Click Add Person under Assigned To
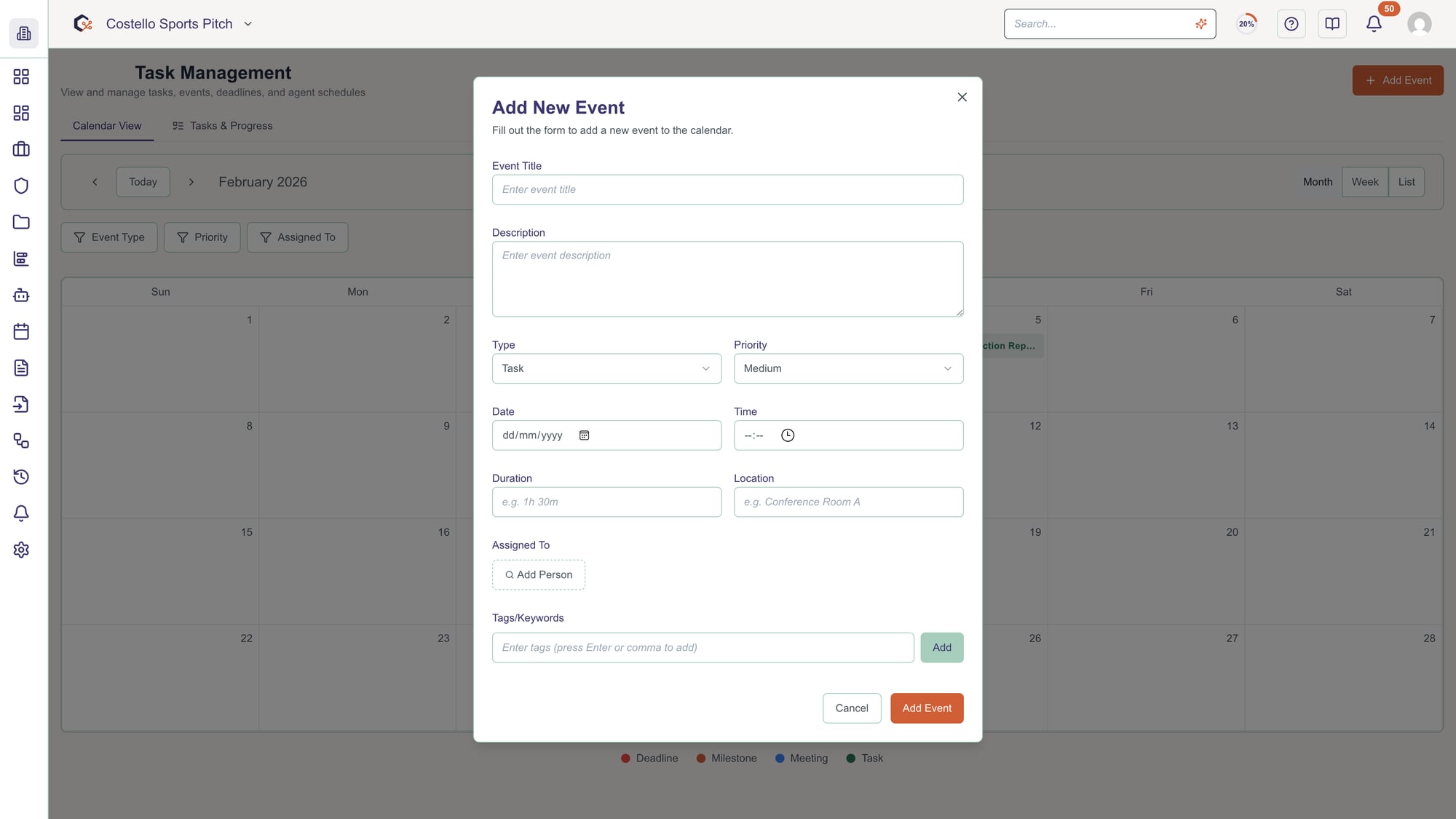 tap(538, 574)
